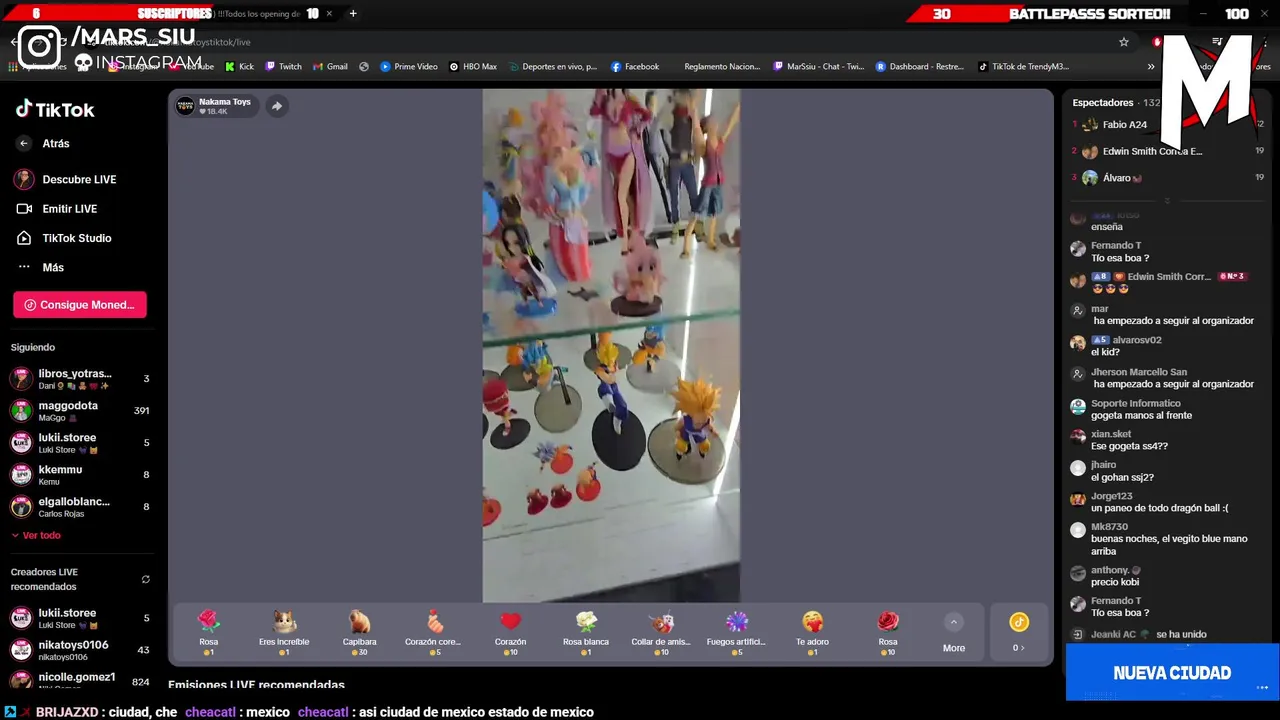Click the Nakama Toys streamer avatar
The image size is (1280, 720).
click(x=186, y=106)
